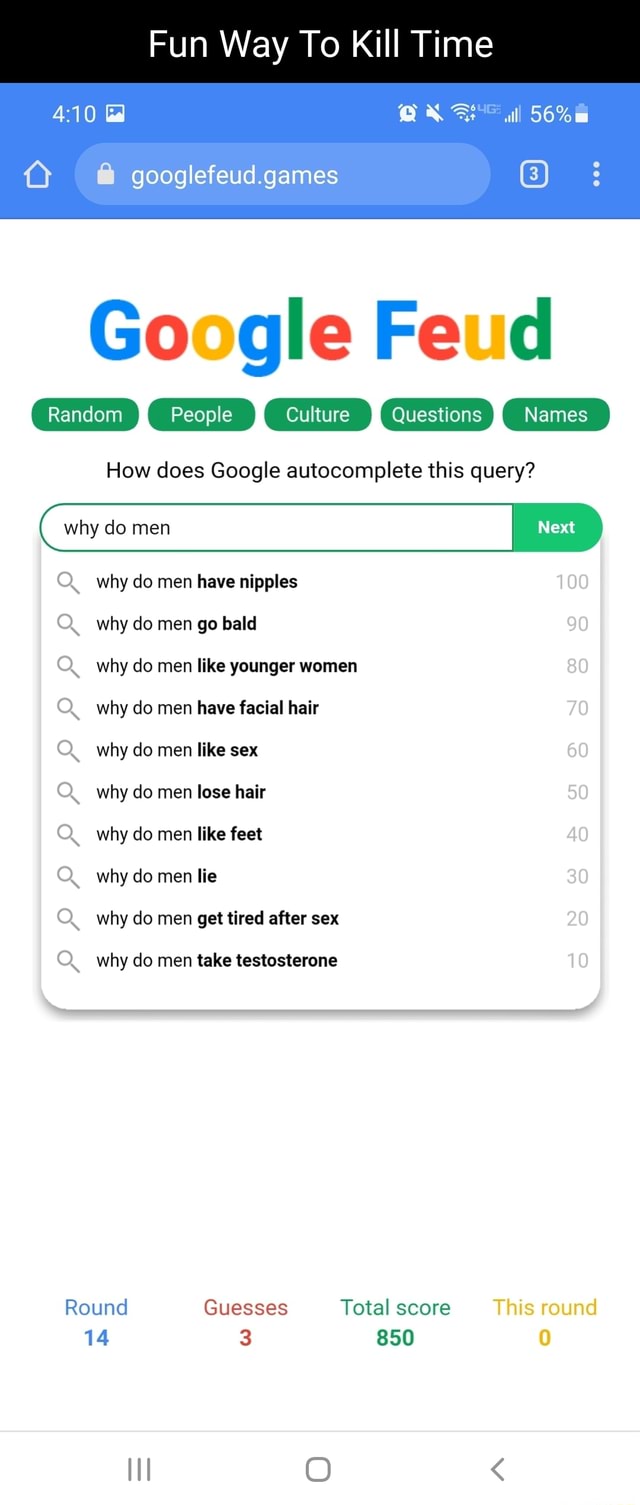This screenshot has width=640, height=1505.
Task: Switch to the Questions category
Action: point(437,415)
